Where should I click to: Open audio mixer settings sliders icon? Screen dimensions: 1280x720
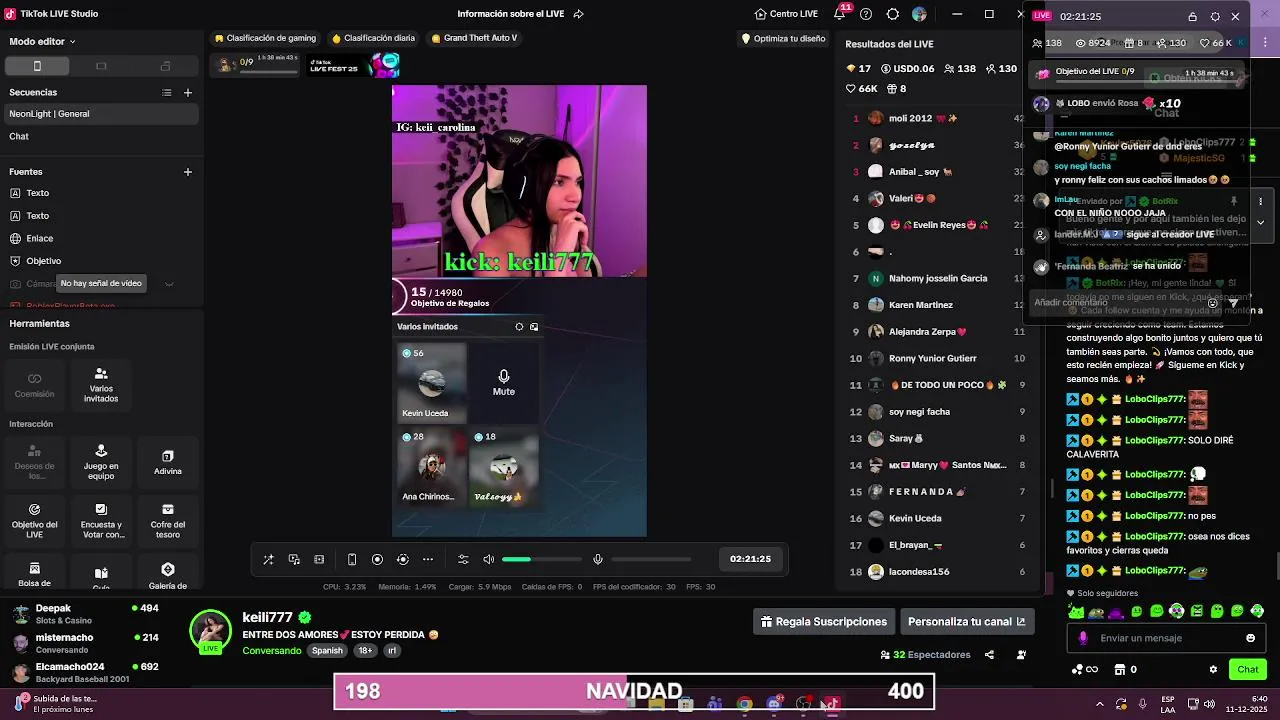pyautogui.click(x=463, y=559)
